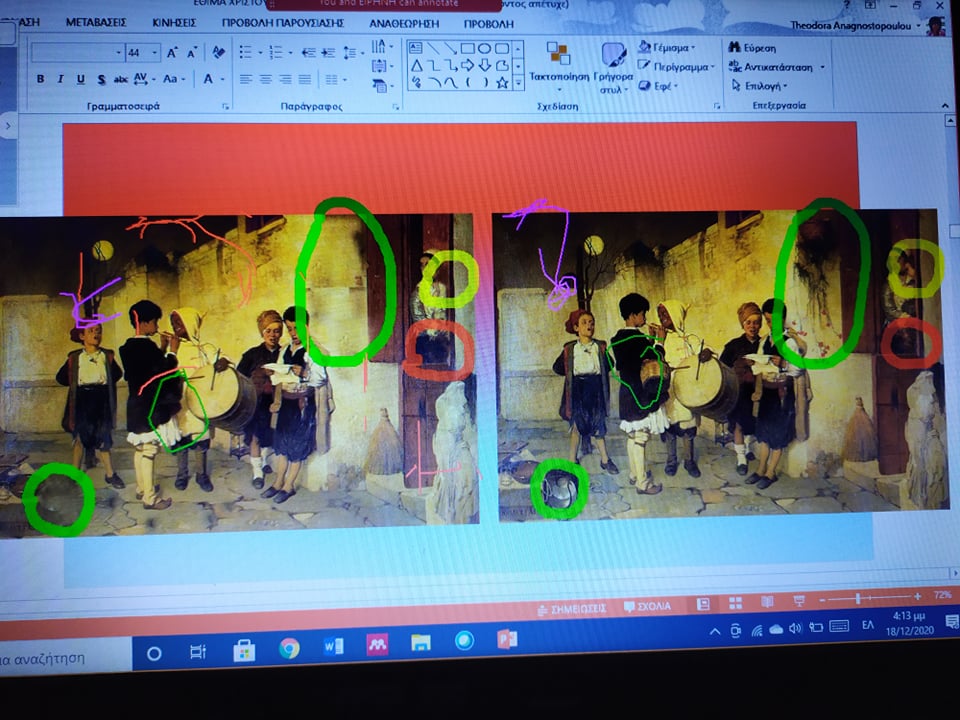Open Γρήγορα στυλ quick styles
This screenshot has width=960, height=720.
click(613, 67)
